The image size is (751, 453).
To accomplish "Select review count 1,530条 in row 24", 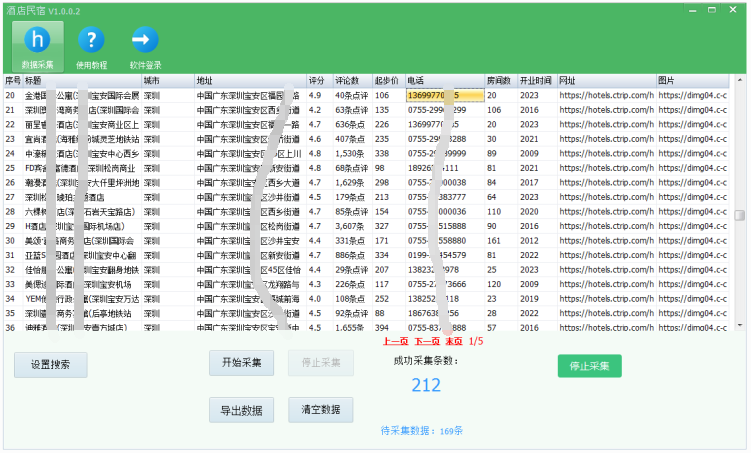I will (x=353, y=154).
